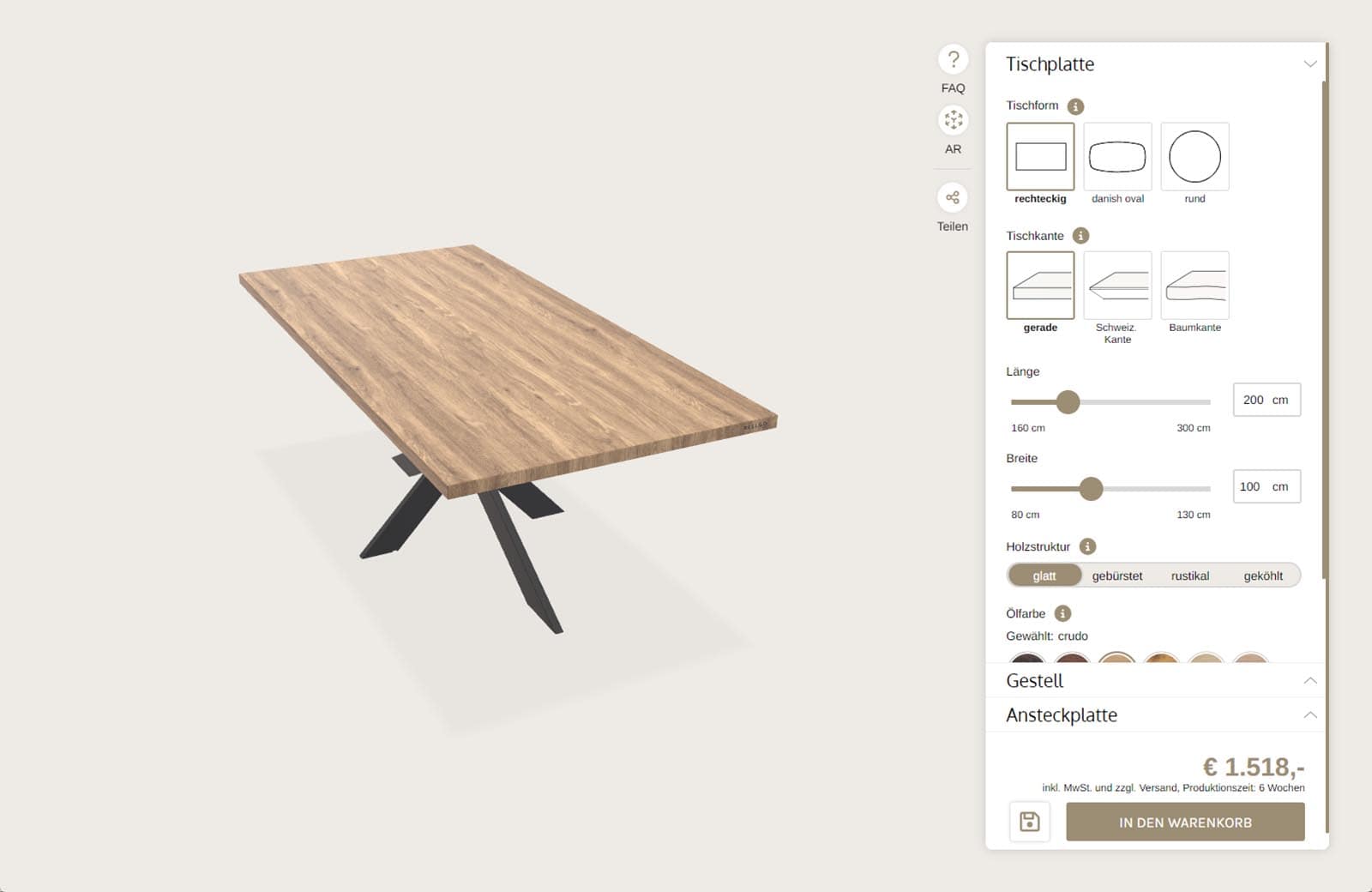1372x892 pixels.
Task: Select the rund table shape
Action: coord(1194,157)
